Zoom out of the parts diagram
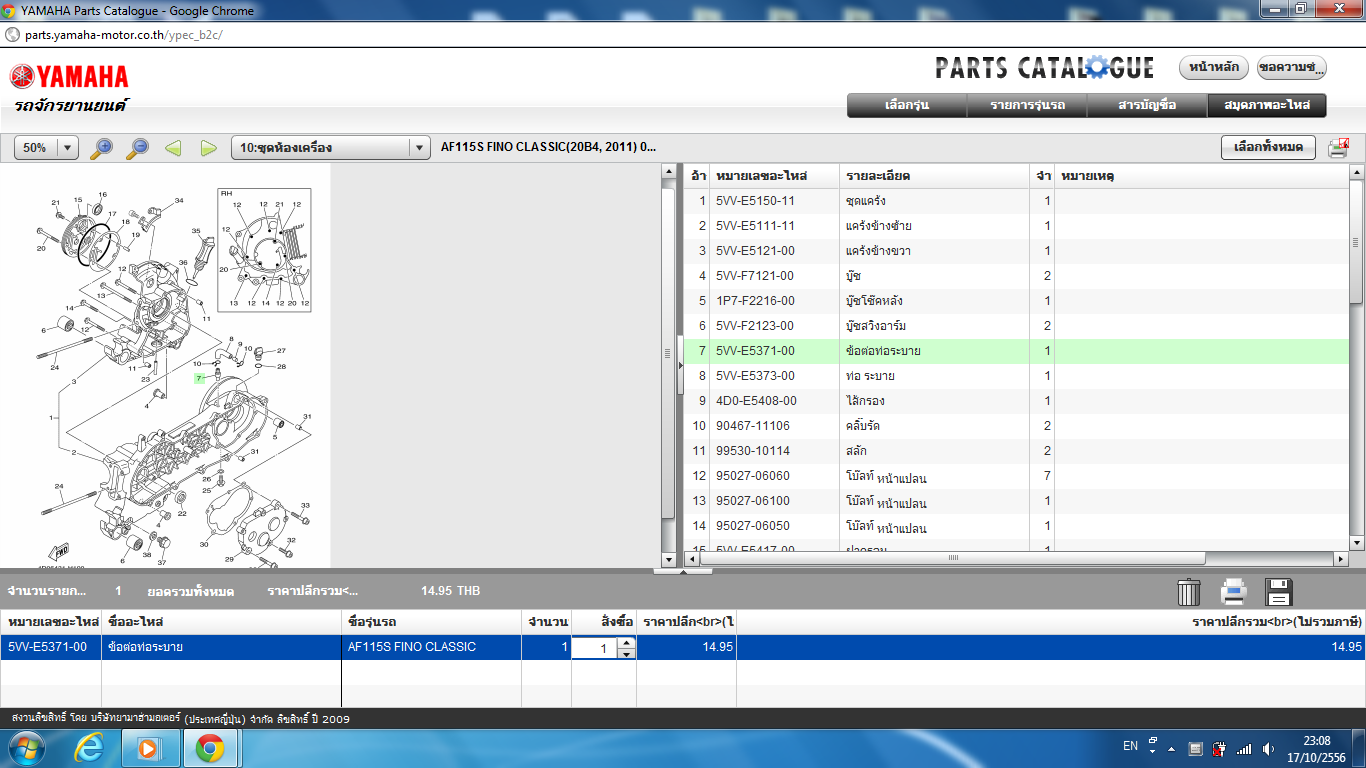Screen dimensions: 1366x768 (138, 148)
